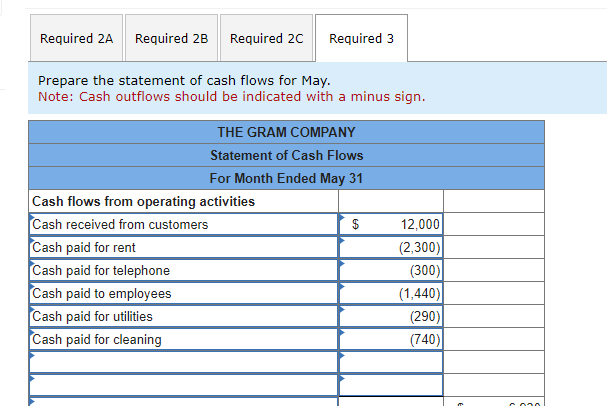Open the Cash paid for utilities dropdown
Screen dimensions: 607x409
pyautogui.click(x=183, y=317)
